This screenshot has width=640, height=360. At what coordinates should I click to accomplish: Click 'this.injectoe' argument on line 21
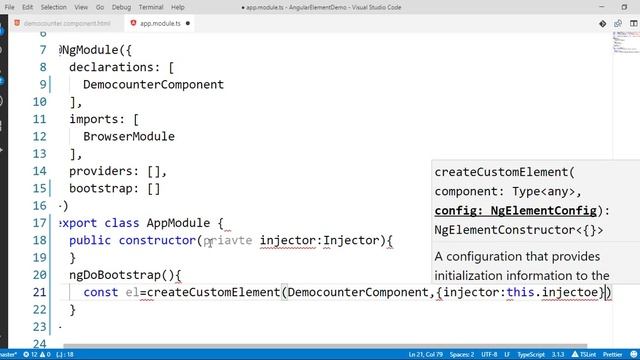pos(552,292)
